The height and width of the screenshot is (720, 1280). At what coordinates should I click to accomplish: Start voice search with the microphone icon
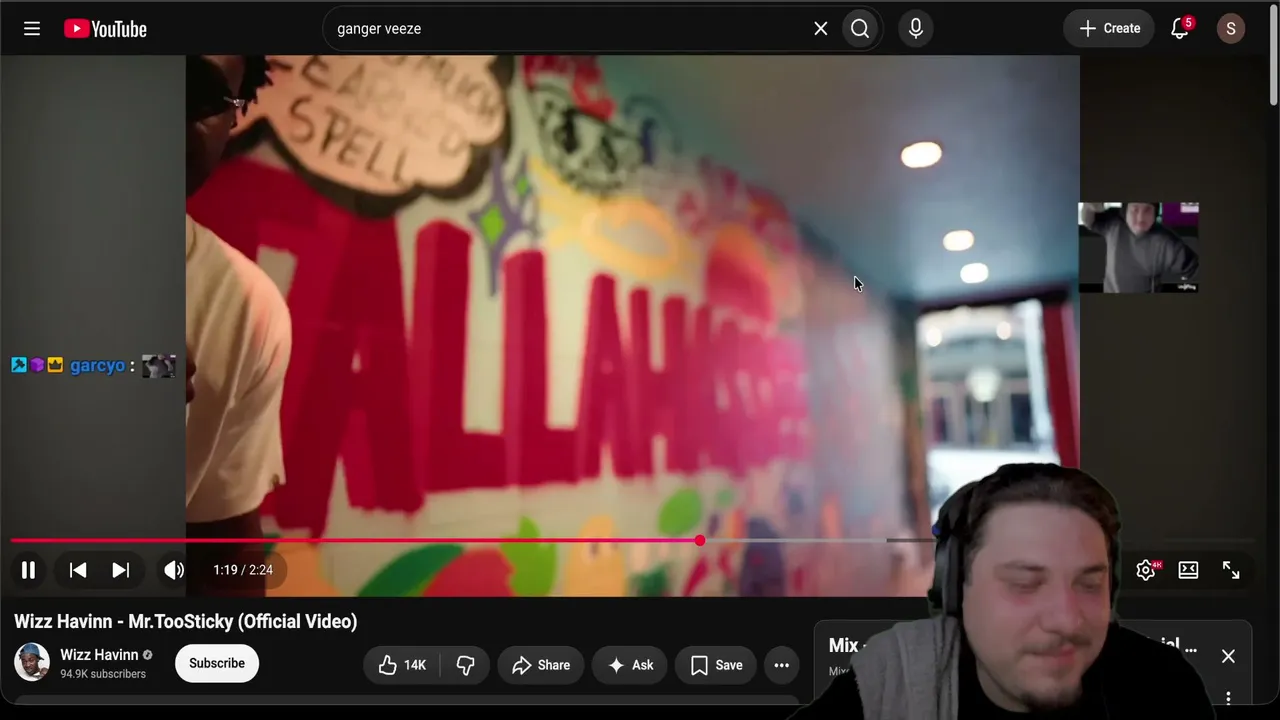pyautogui.click(x=915, y=29)
